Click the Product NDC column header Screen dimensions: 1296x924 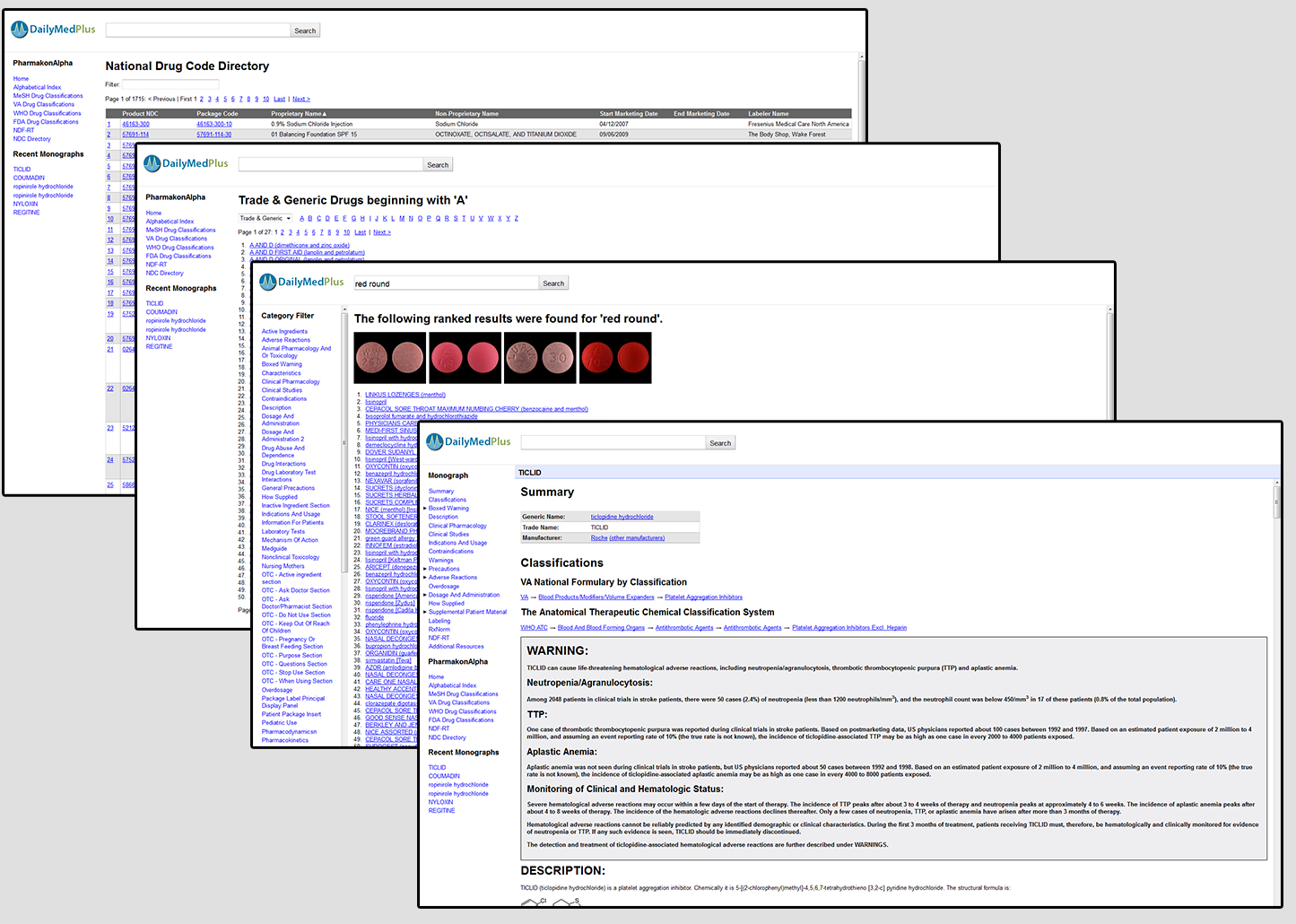140,114
